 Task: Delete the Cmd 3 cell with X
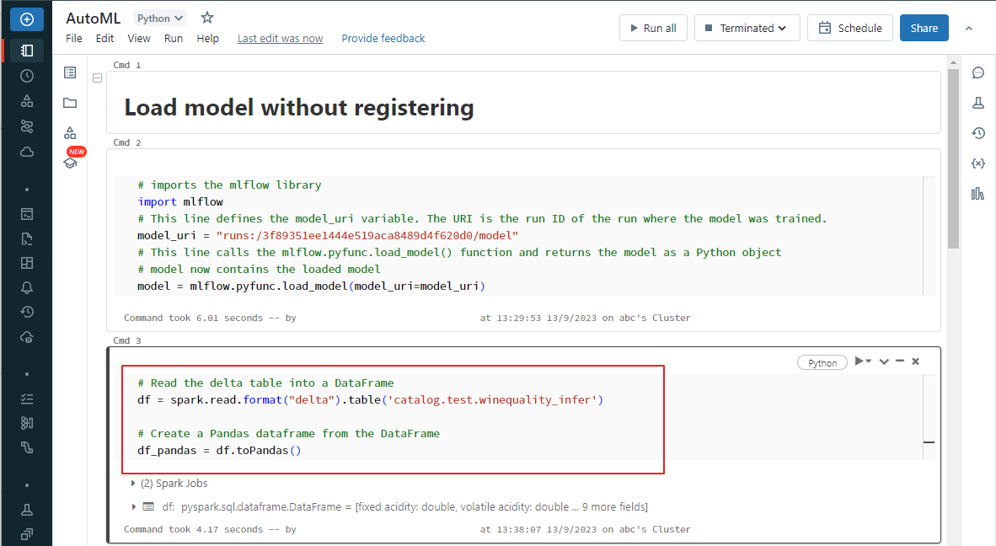click(915, 361)
